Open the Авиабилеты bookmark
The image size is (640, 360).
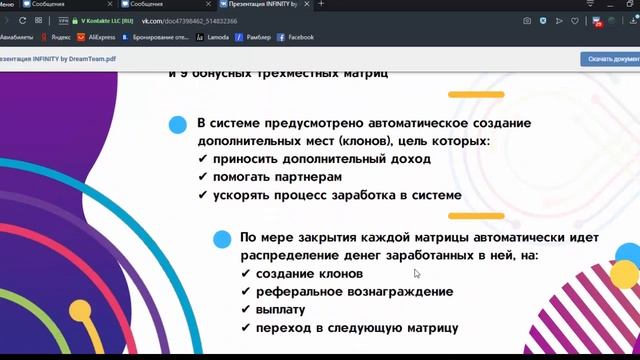(x=16, y=37)
